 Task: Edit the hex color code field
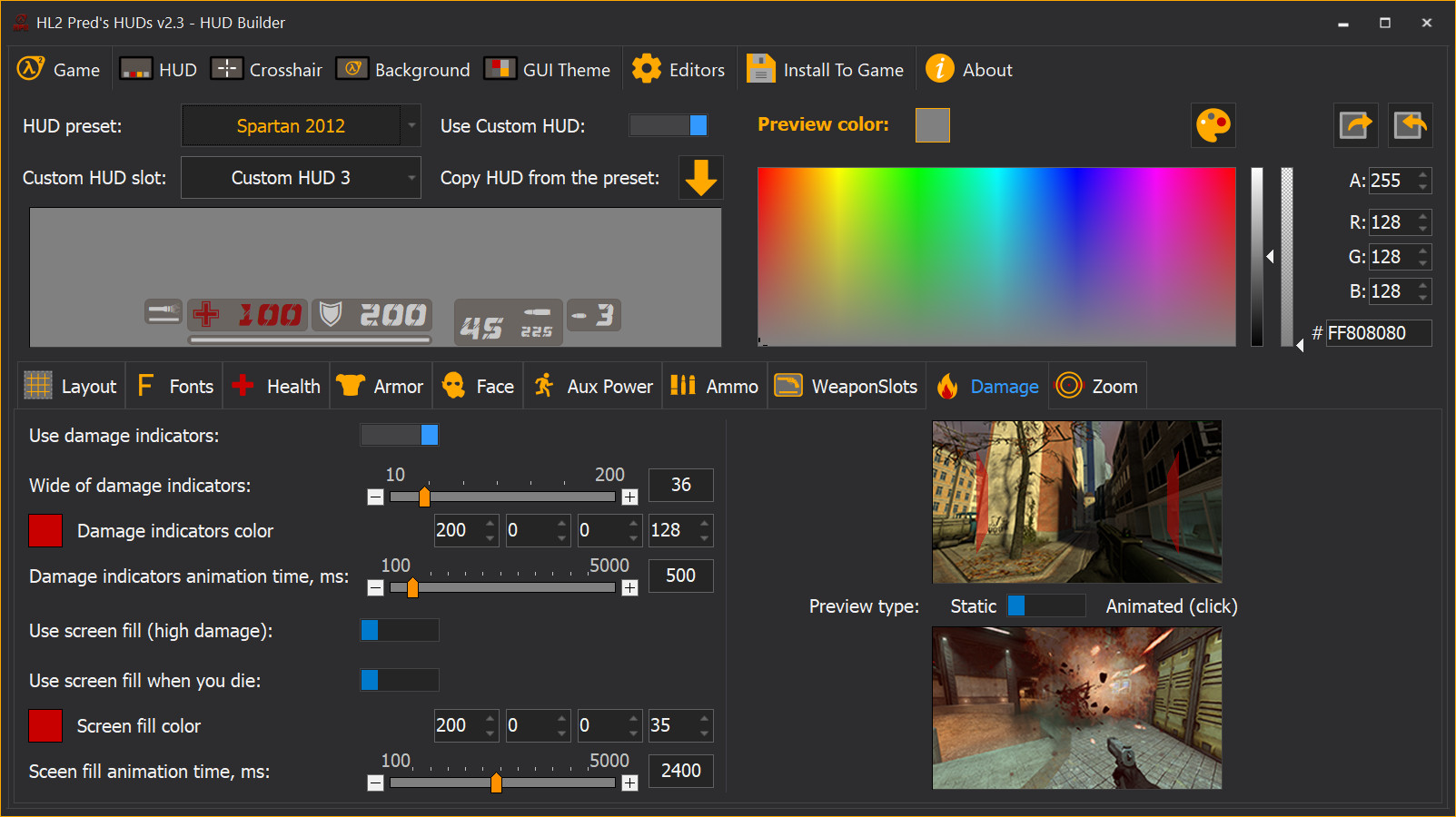tap(1379, 333)
